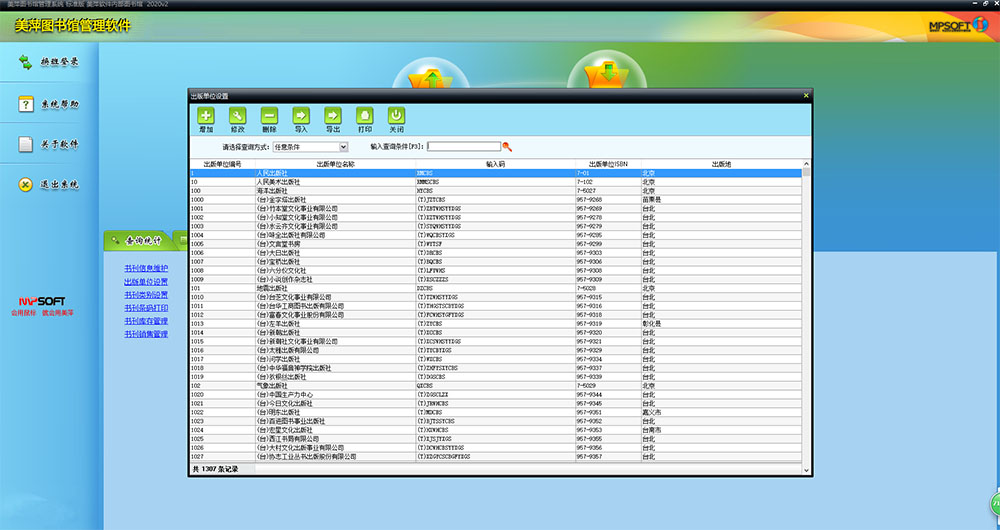Viewport: 1000px width, 530px height.
Task: Click the magnifier search icon
Action: point(507,146)
